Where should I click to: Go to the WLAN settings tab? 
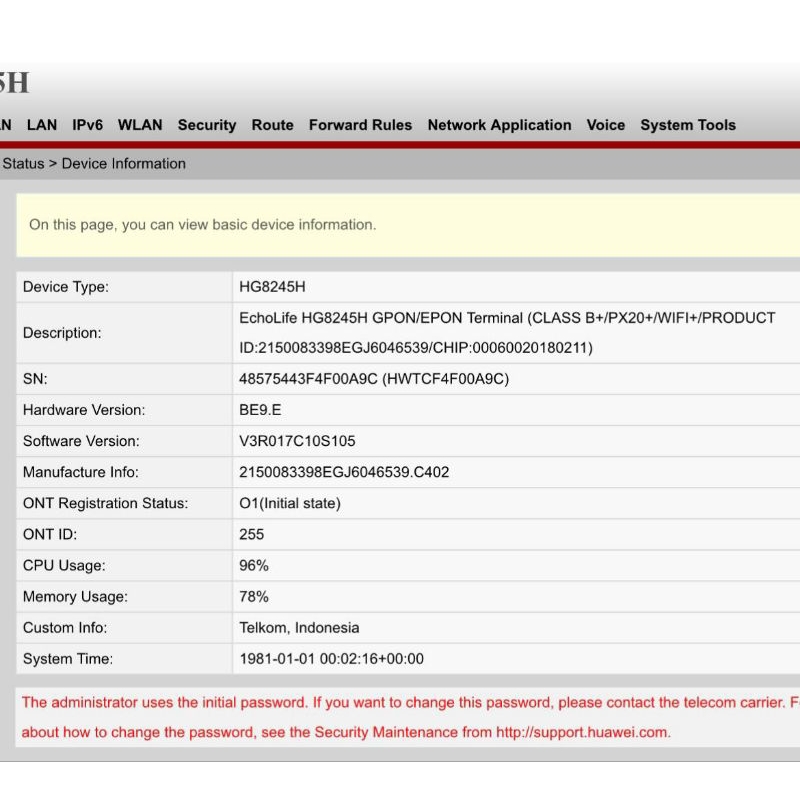[140, 125]
